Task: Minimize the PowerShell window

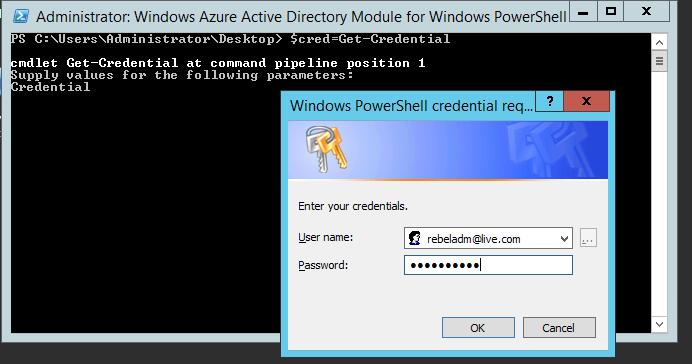Action: pyautogui.click(x=583, y=12)
